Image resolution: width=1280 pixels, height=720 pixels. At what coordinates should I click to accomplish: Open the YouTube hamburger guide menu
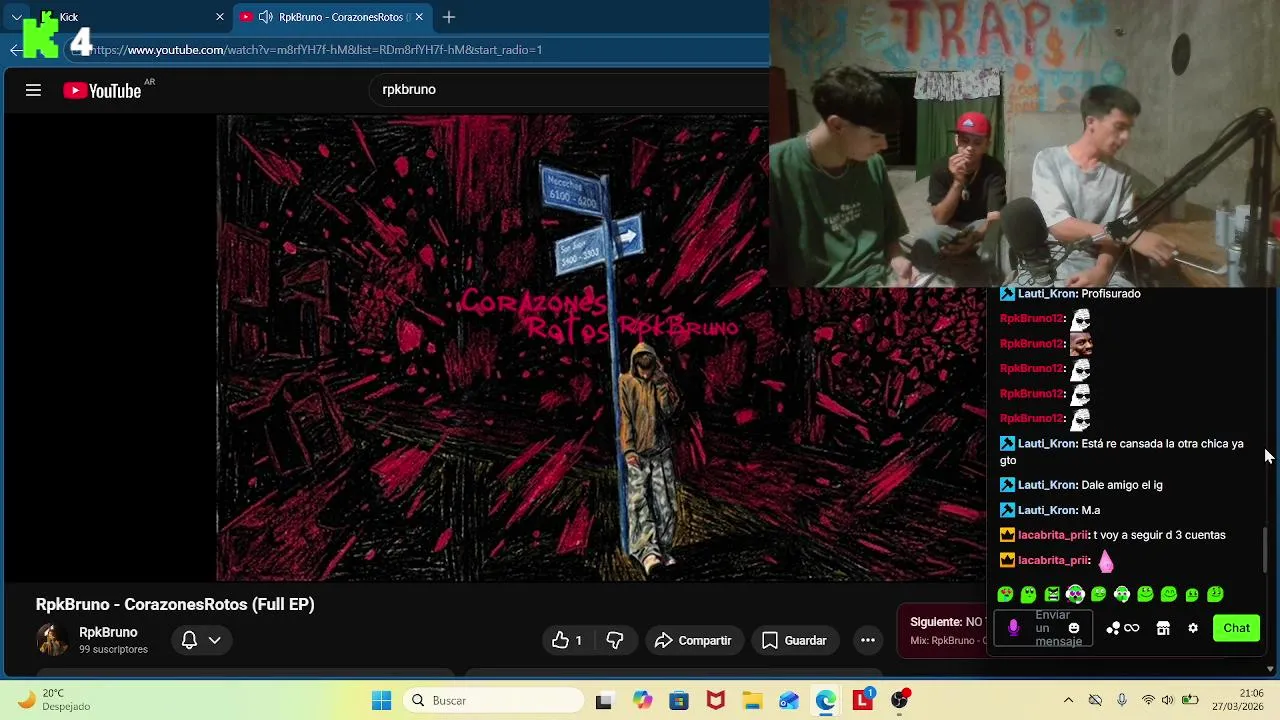click(x=33, y=90)
